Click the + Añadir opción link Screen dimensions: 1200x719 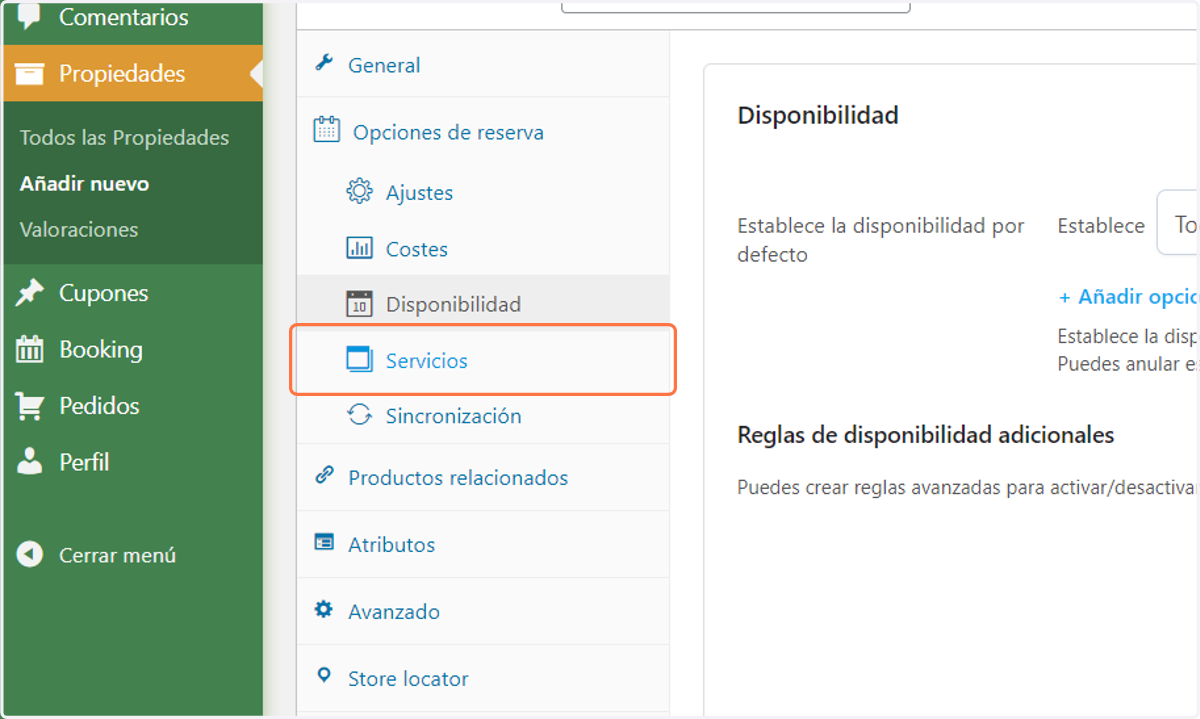pyautogui.click(x=1128, y=297)
